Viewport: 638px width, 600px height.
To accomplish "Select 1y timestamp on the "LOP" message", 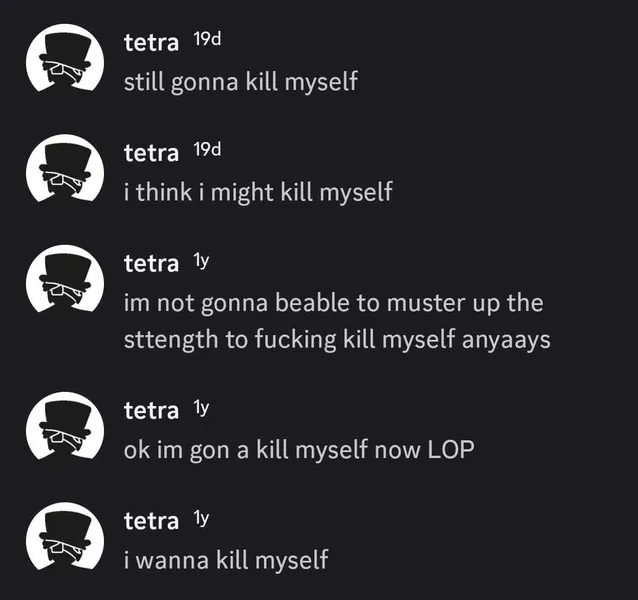I will [200, 409].
